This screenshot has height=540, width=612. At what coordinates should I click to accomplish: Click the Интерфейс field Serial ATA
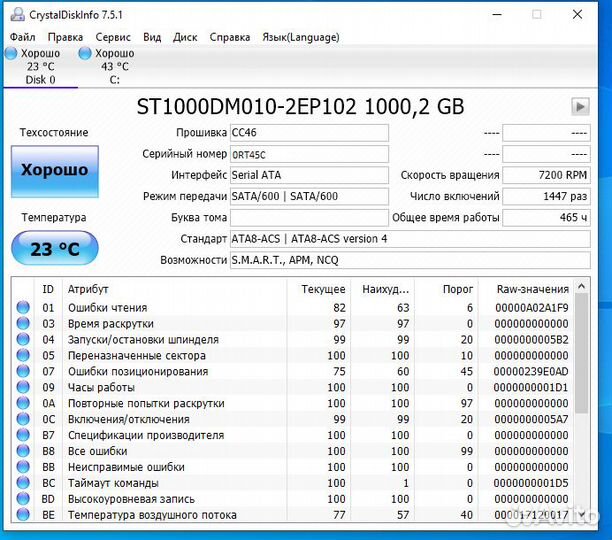pos(309,175)
